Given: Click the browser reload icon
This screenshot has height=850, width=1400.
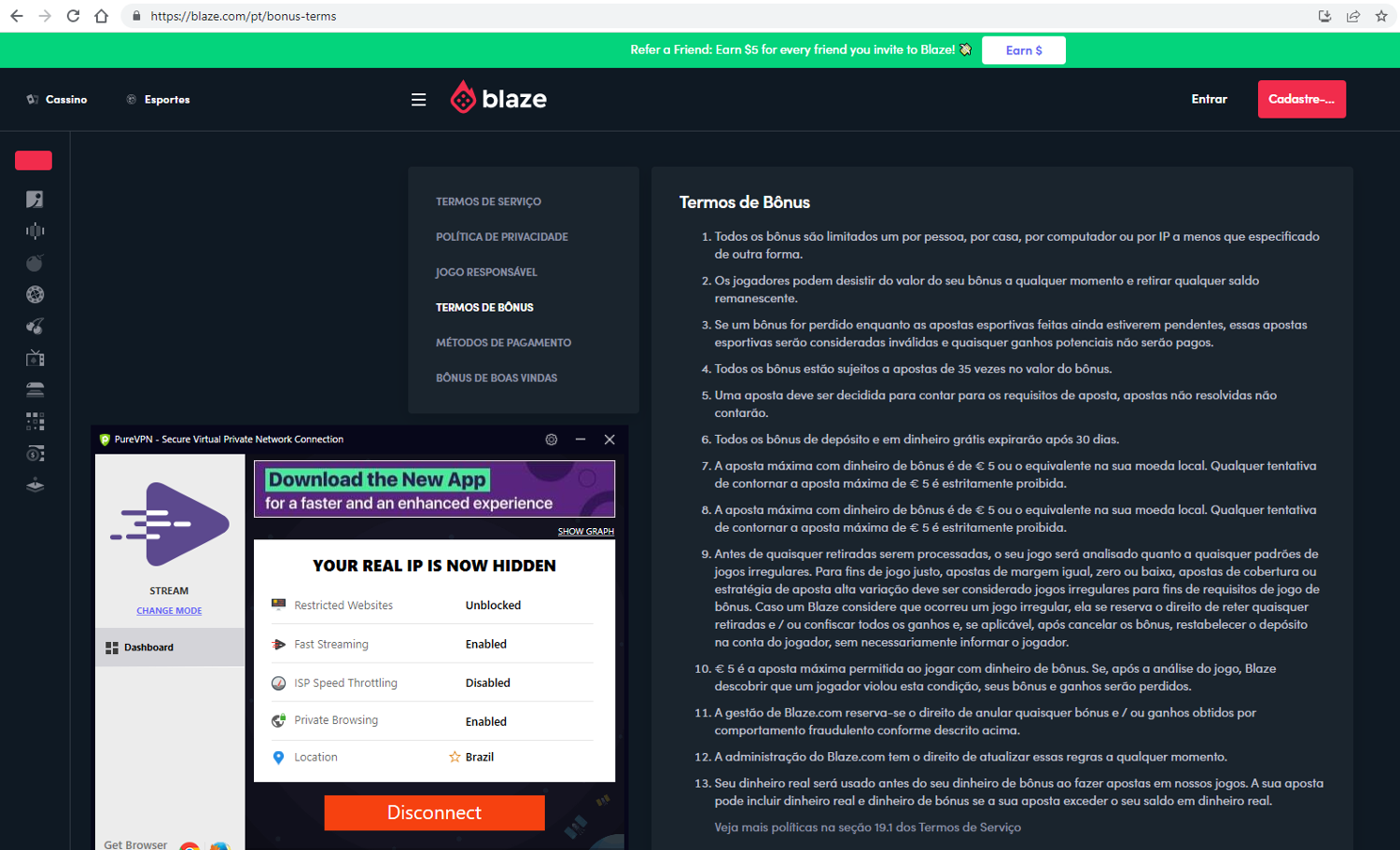Looking at the screenshot, I should (x=73, y=16).
